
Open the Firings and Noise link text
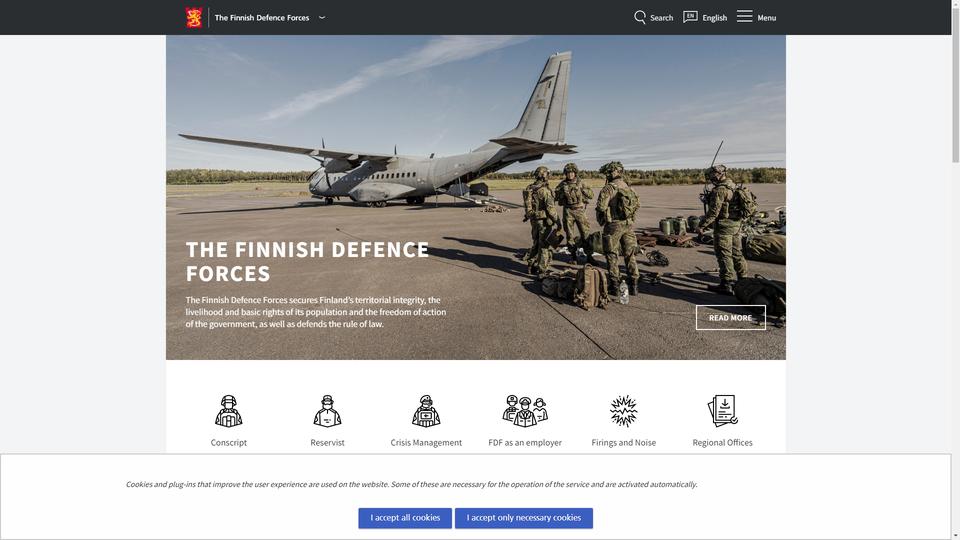[623, 443]
